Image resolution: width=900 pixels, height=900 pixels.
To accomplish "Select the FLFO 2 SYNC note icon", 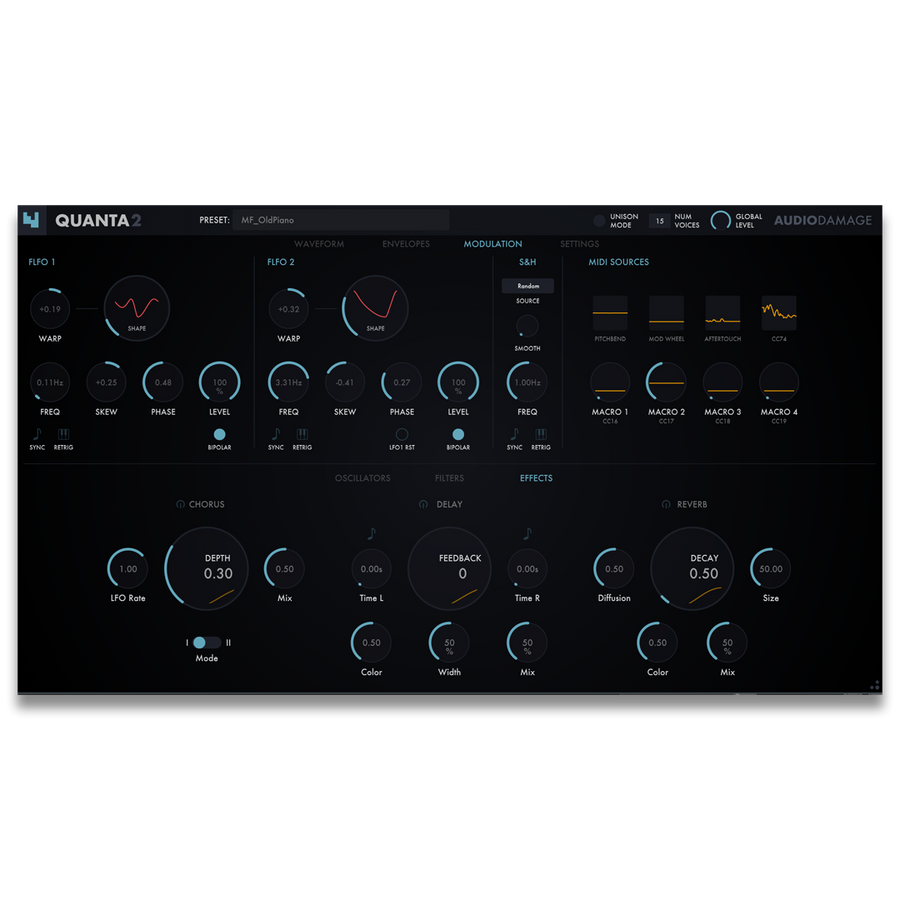I will (x=274, y=436).
